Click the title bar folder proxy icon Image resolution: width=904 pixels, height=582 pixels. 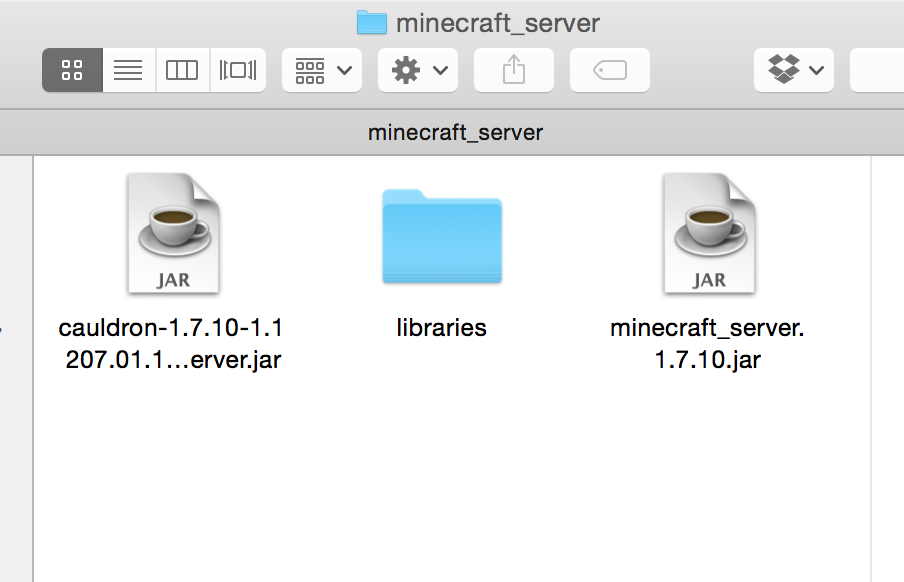(x=371, y=22)
